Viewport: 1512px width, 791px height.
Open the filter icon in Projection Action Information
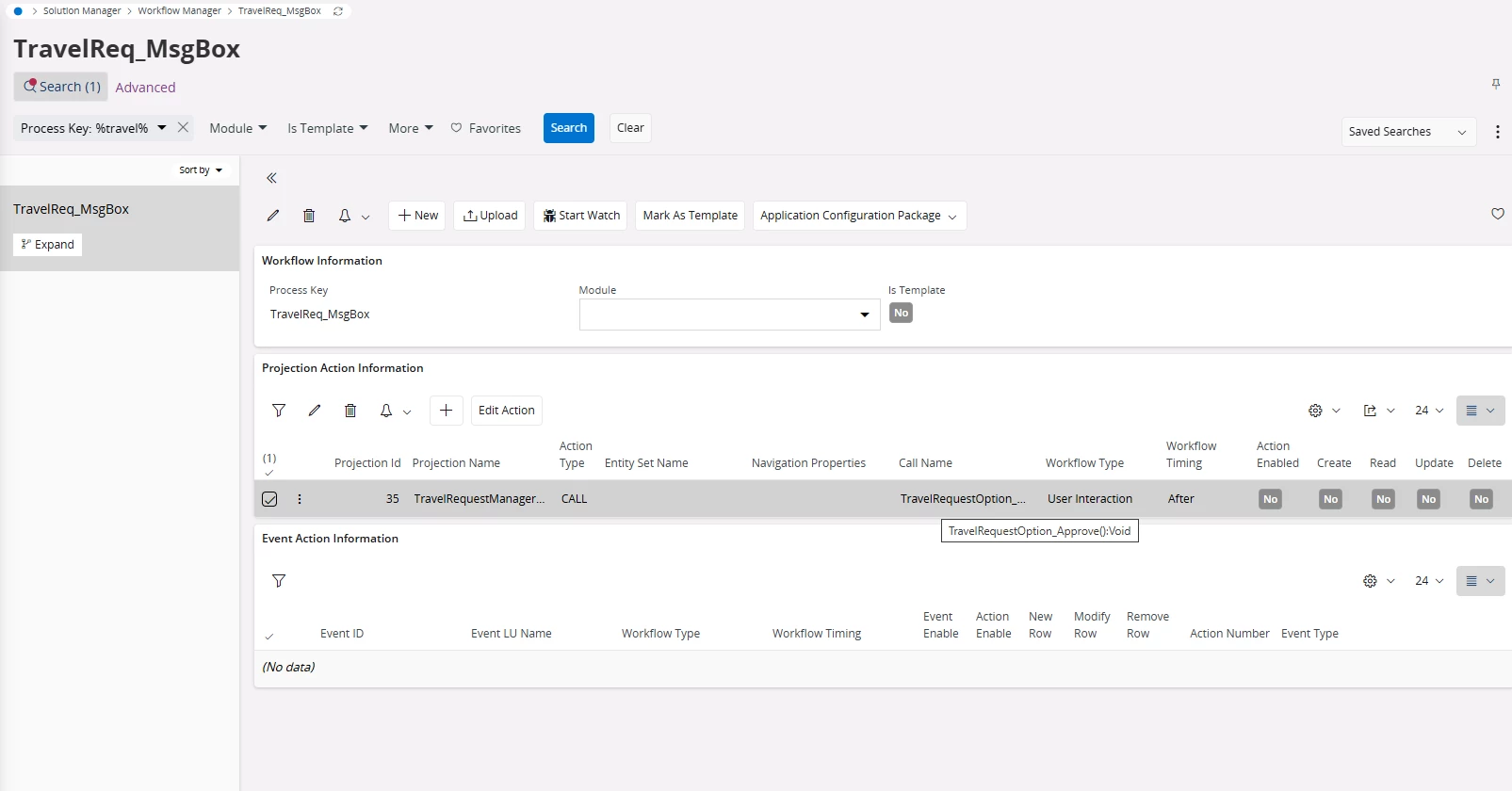coord(279,411)
